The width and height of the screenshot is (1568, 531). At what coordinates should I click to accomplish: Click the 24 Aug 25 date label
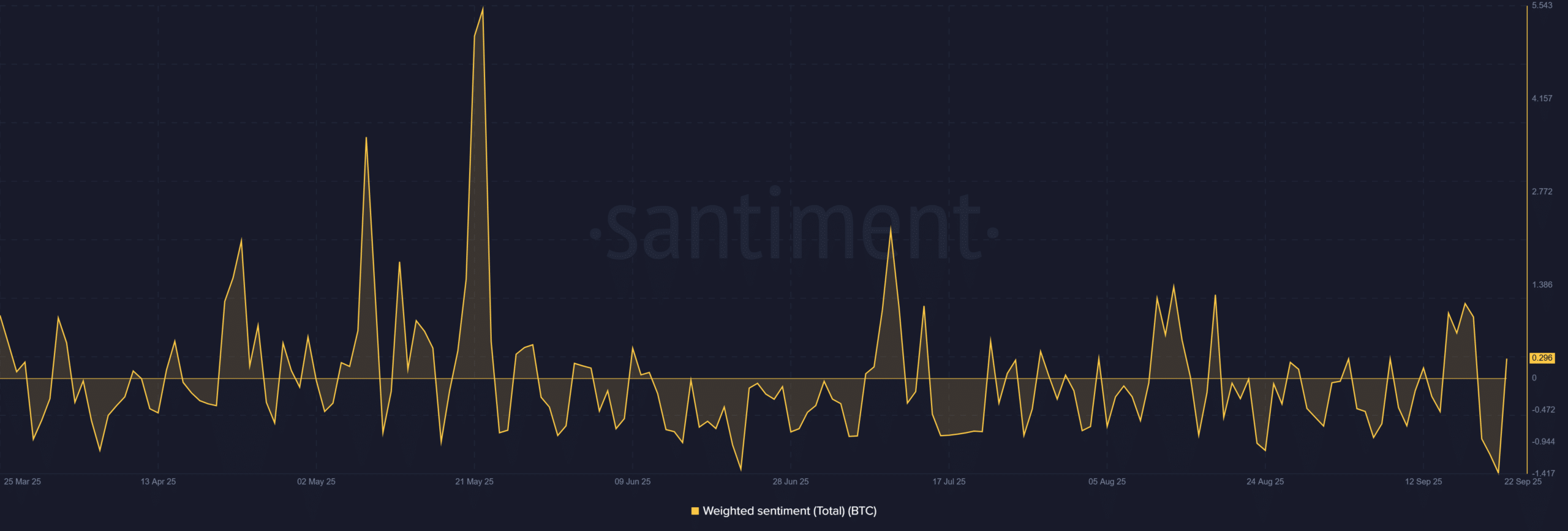point(1265,481)
